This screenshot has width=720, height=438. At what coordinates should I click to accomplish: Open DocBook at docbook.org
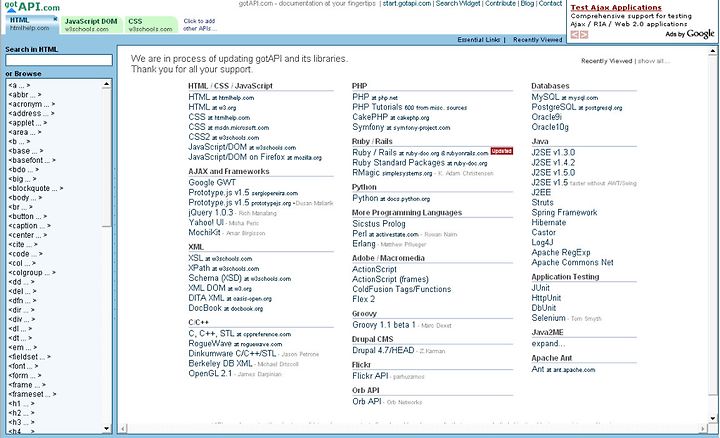tap(225, 308)
